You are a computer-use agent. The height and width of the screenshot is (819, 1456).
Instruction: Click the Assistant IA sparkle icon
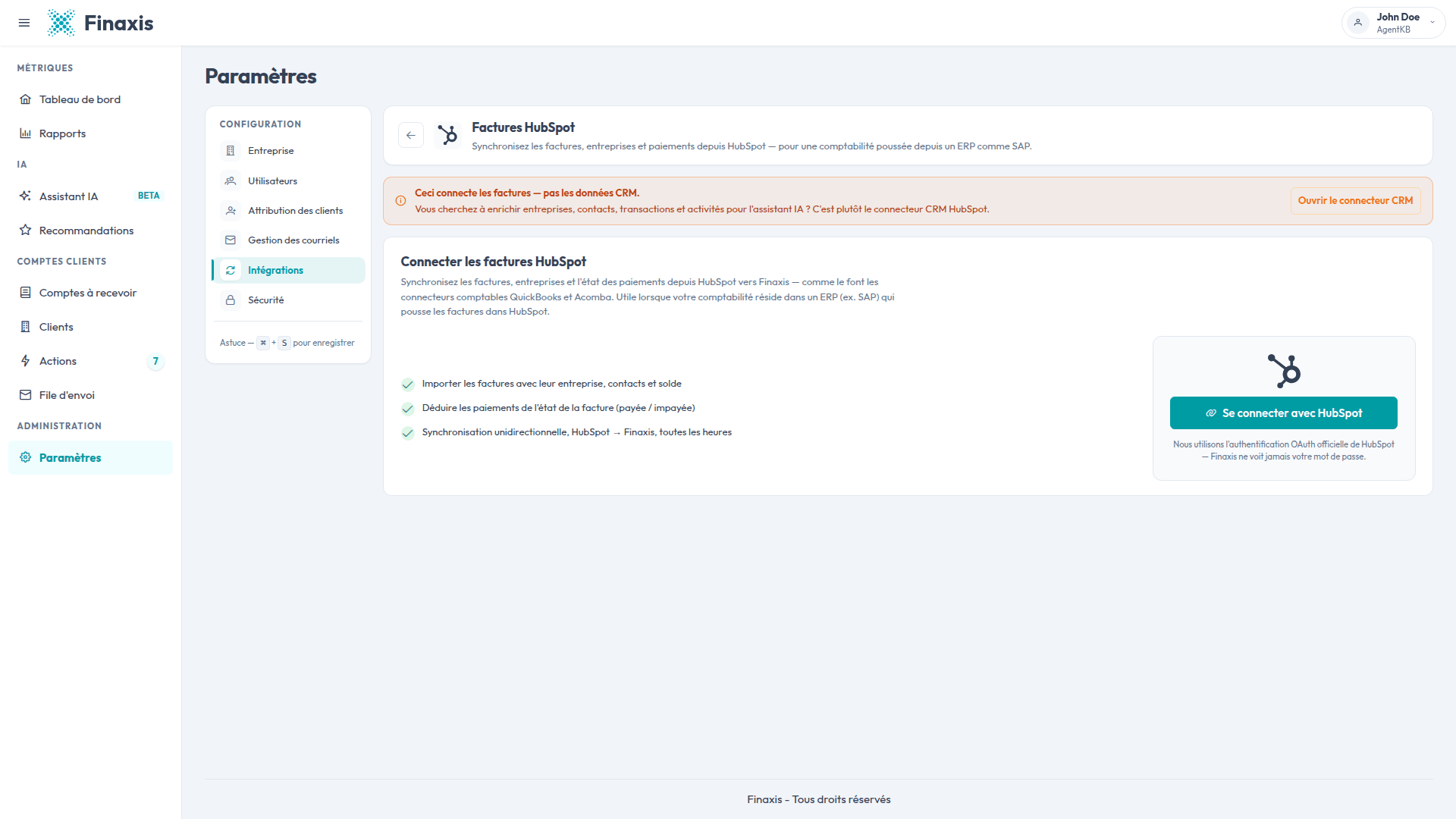(26, 196)
